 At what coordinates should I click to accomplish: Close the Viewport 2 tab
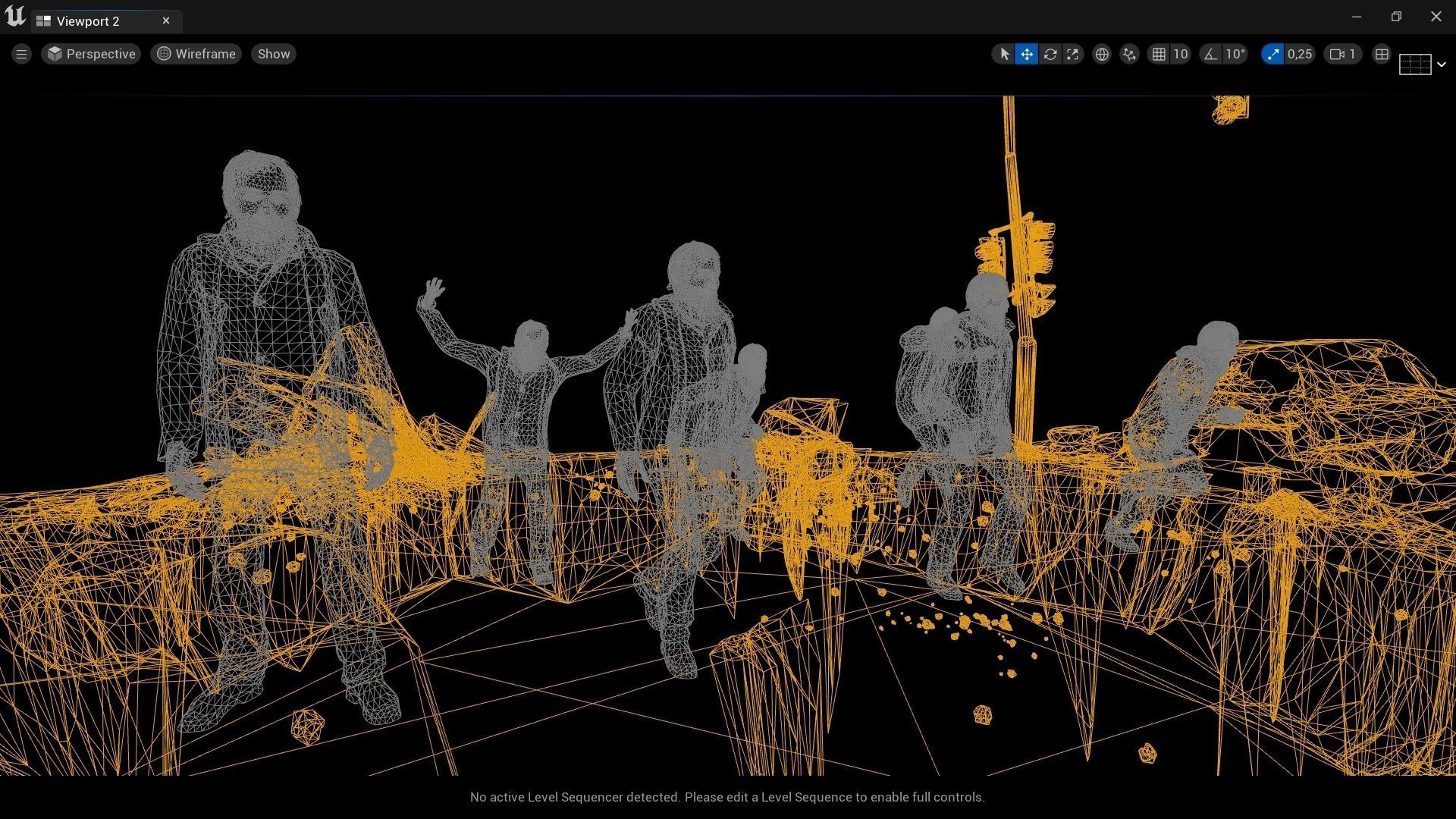pyautogui.click(x=166, y=20)
